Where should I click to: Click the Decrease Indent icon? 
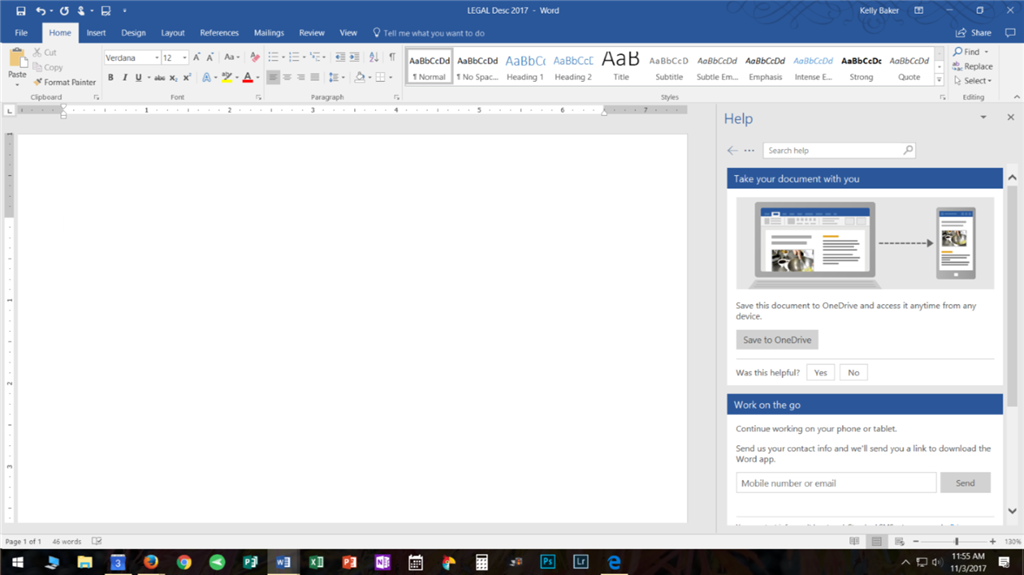[x=340, y=58]
